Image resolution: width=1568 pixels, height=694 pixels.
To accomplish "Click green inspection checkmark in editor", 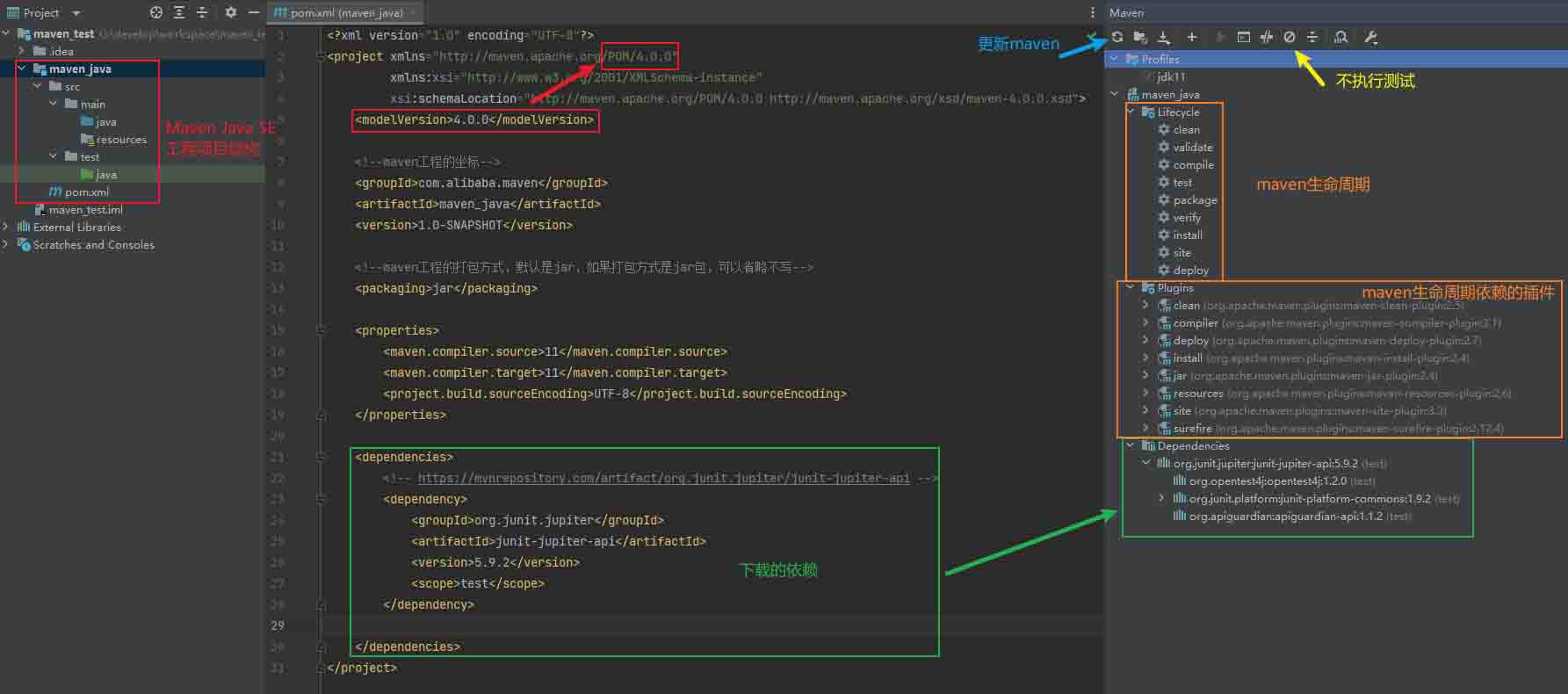I will click(x=1092, y=37).
